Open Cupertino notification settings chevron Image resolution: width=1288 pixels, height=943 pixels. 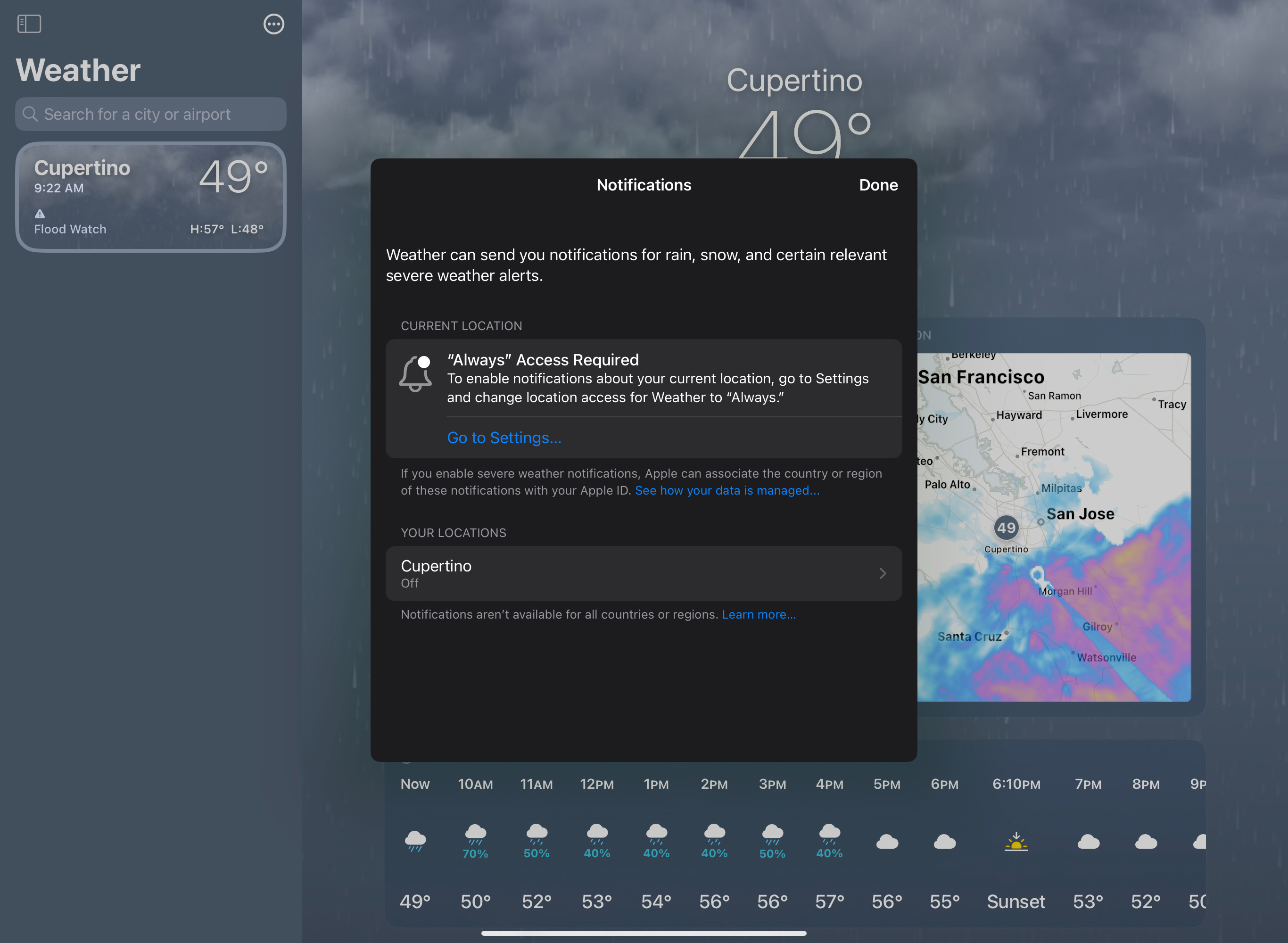883,573
